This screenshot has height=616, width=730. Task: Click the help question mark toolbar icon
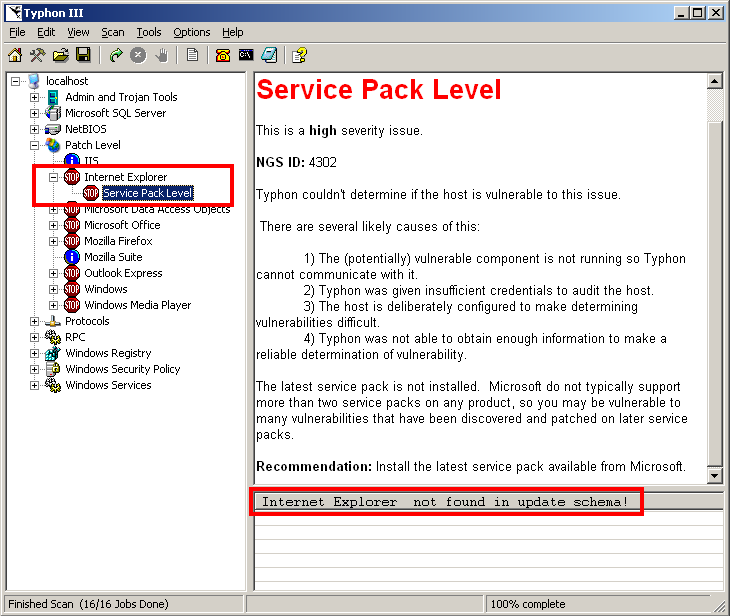(x=299, y=55)
